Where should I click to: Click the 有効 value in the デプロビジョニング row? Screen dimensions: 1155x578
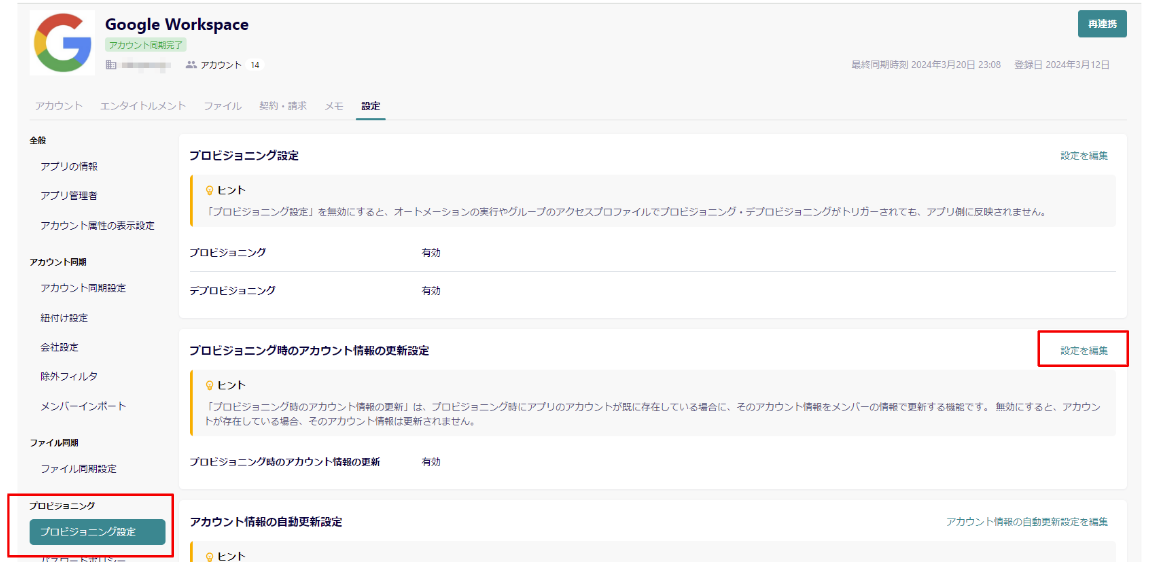pos(431,291)
